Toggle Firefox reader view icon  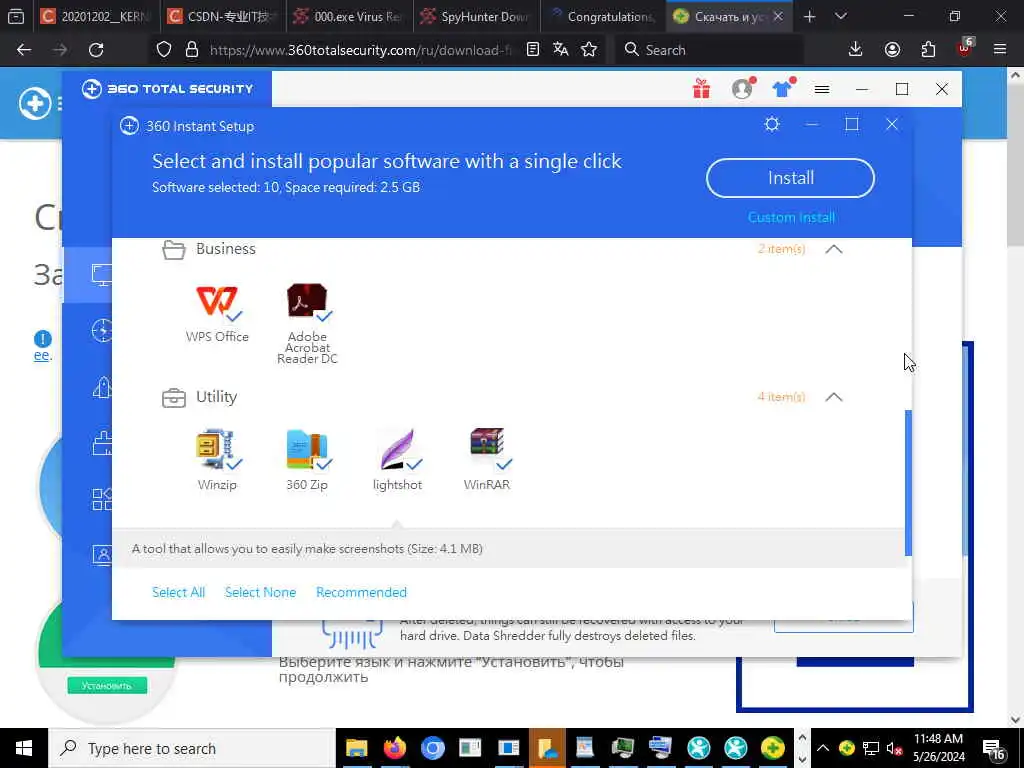tap(533, 50)
